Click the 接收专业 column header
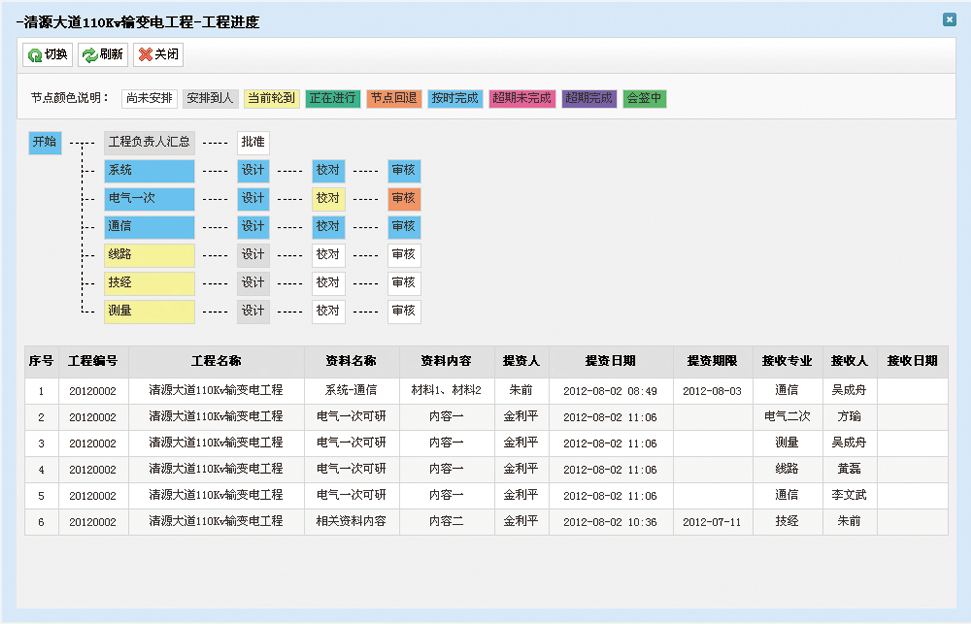Screen dimensions: 971x624 click(786, 361)
